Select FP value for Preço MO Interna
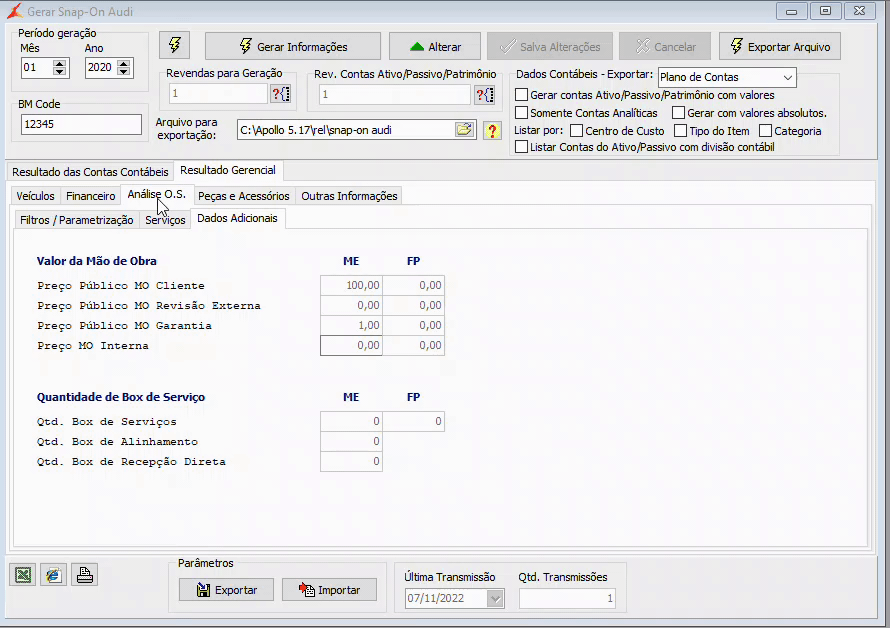The width and height of the screenshot is (890, 628). coord(413,345)
